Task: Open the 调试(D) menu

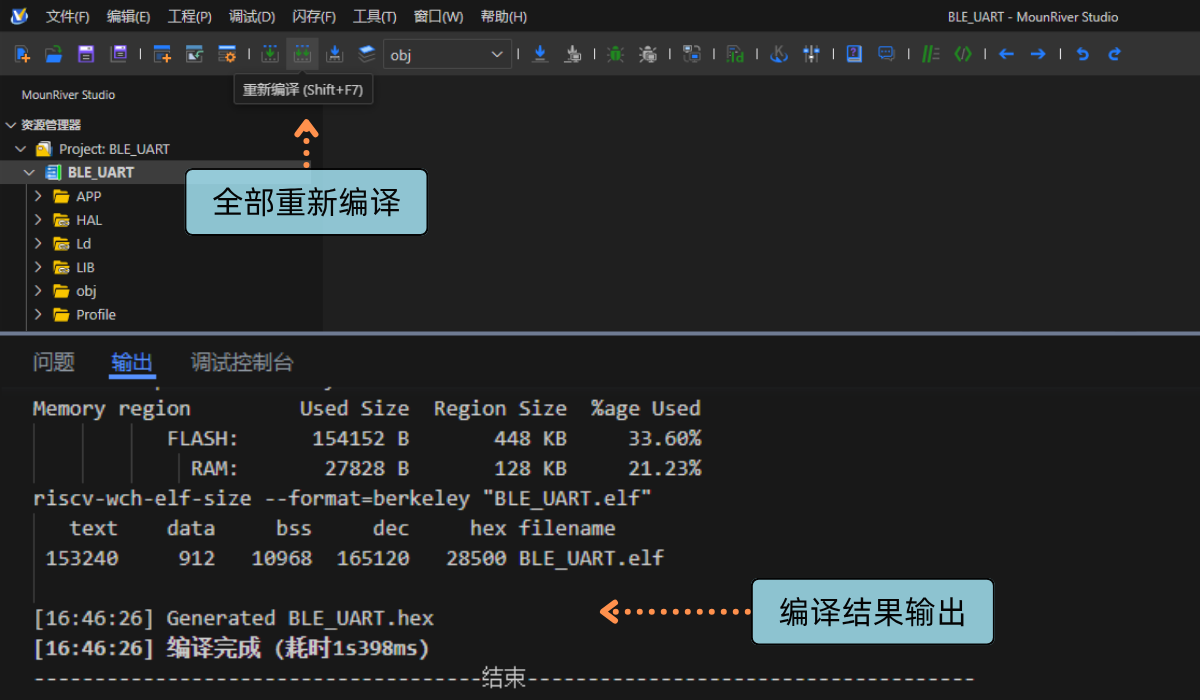Action: coord(252,17)
